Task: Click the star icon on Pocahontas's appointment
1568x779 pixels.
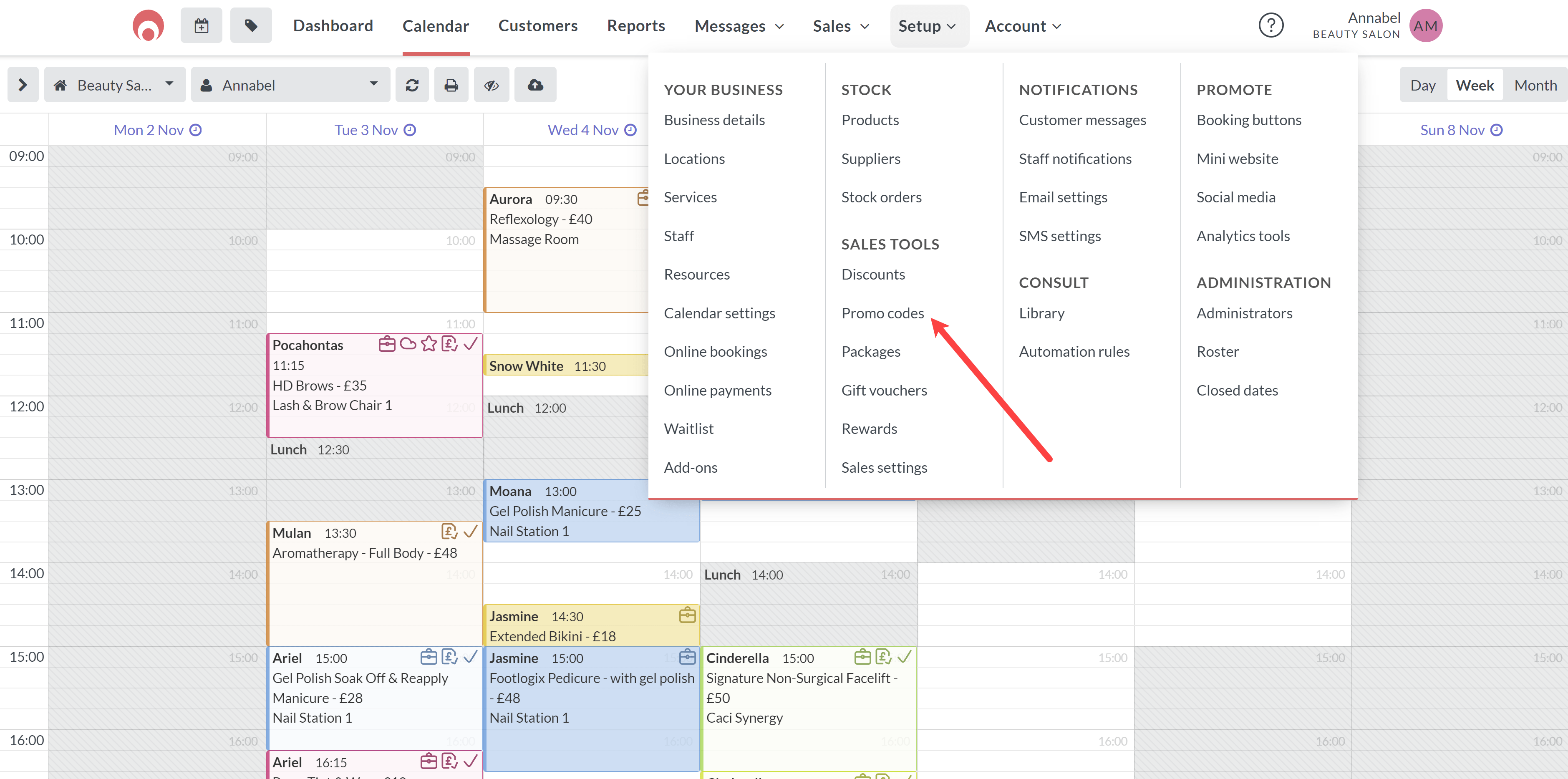Action: pos(429,344)
